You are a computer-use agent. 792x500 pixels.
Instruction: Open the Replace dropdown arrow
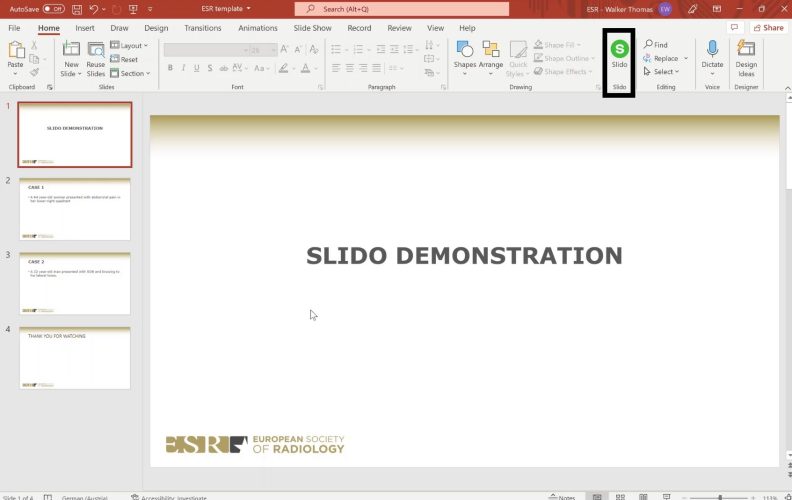point(686,58)
